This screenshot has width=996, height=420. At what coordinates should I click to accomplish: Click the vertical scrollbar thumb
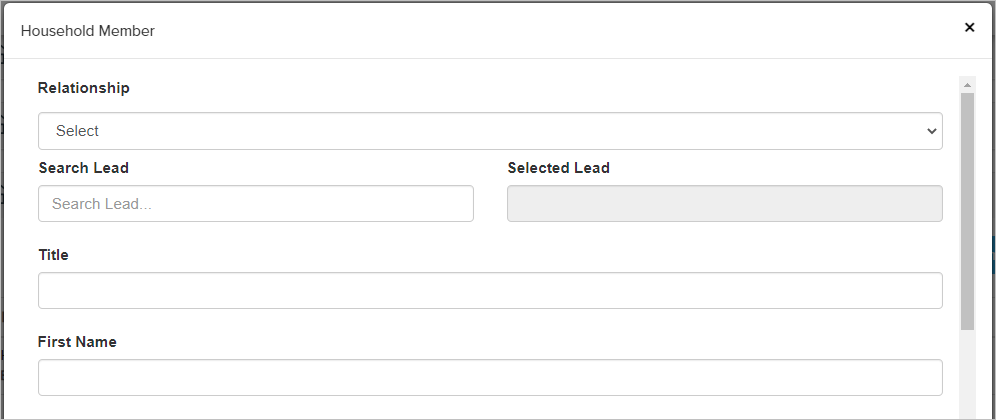(967, 210)
